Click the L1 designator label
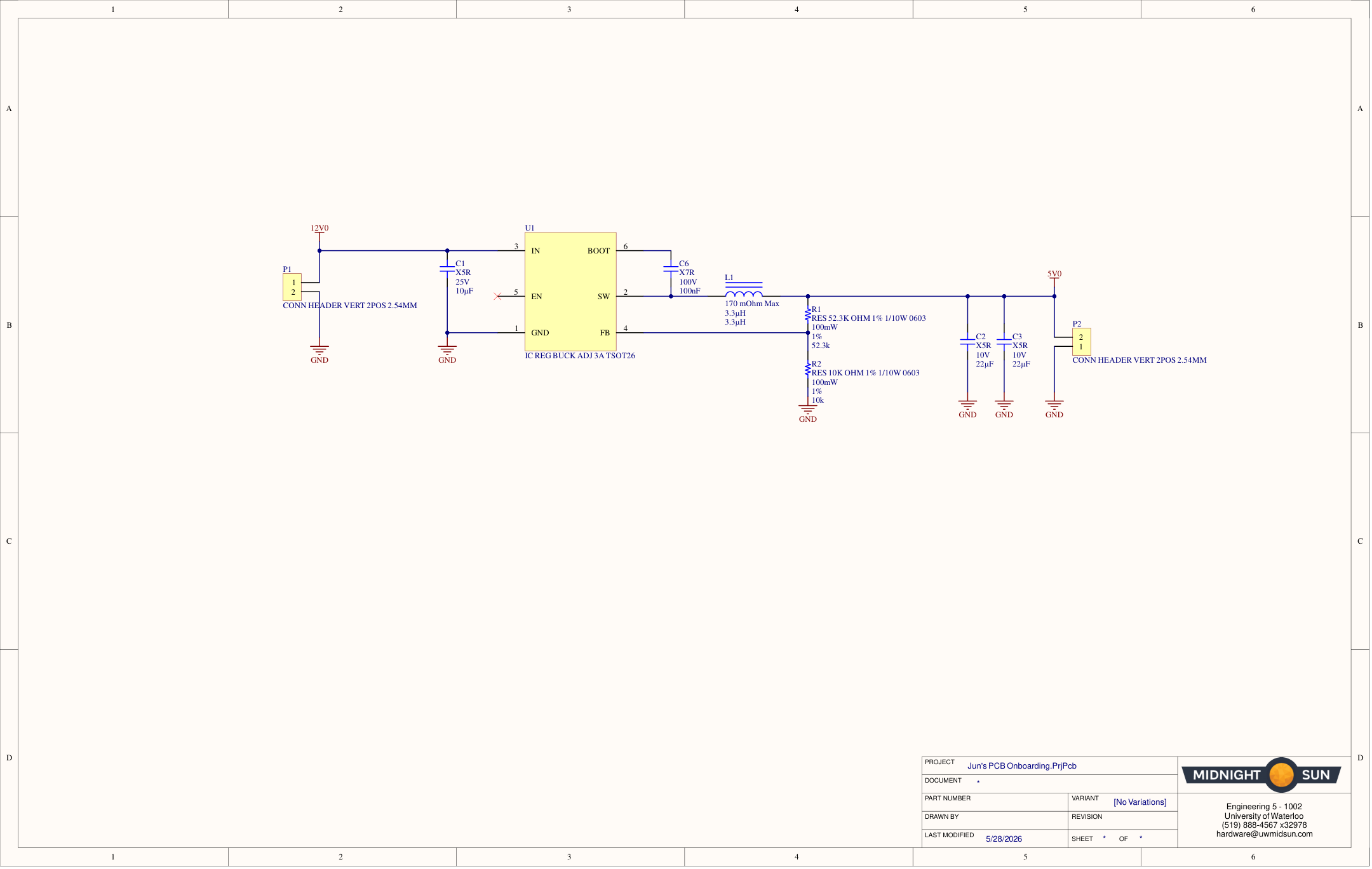Screen dimensions: 1372x869 click(x=729, y=278)
